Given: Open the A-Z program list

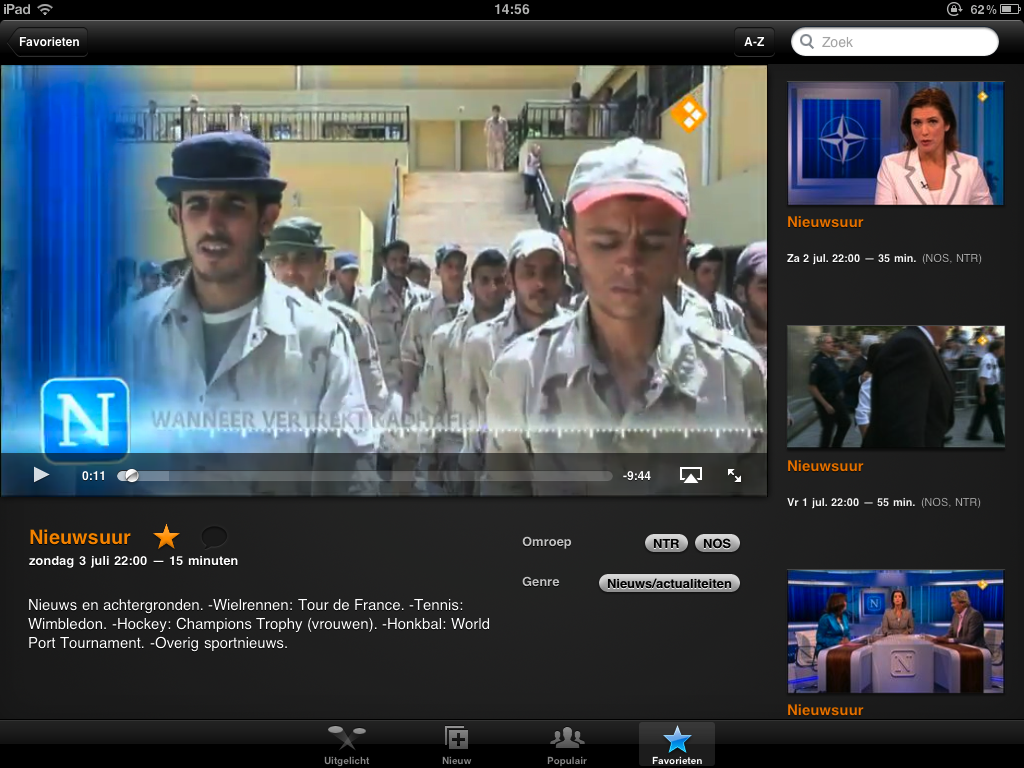Looking at the screenshot, I should (x=754, y=42).
